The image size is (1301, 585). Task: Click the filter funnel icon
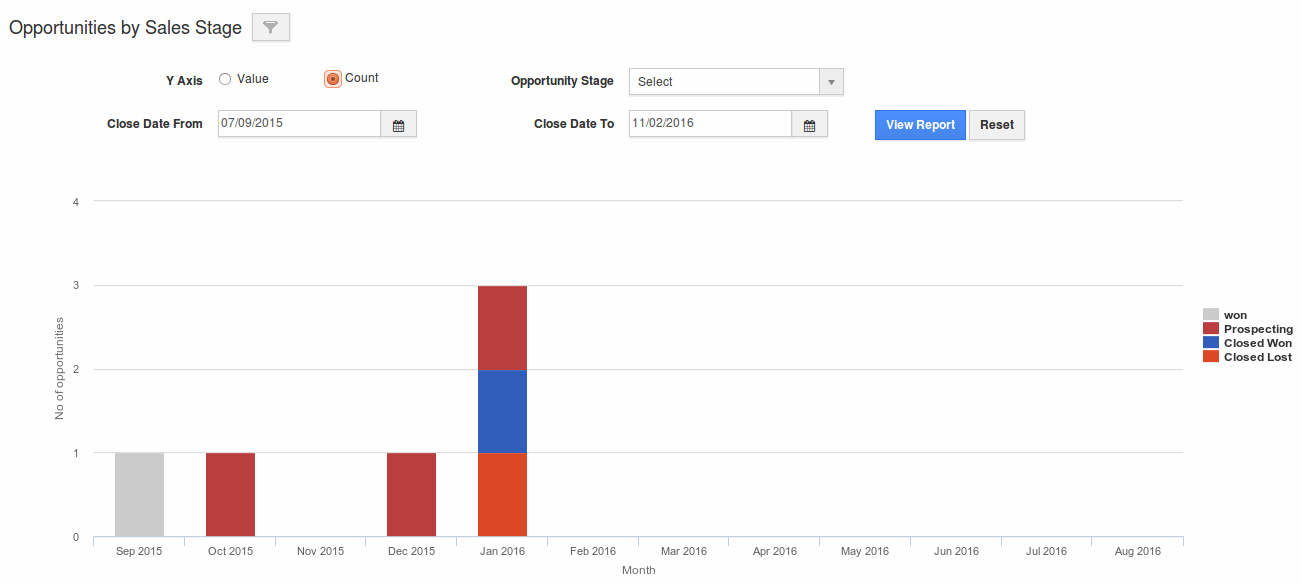click(x=270, y=28)
